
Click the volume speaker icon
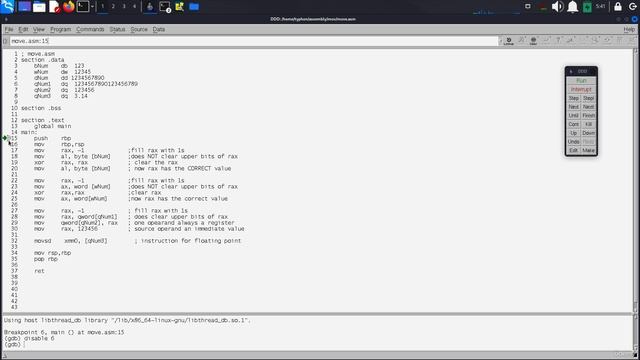pyautogui.click(x=557, y=7)
